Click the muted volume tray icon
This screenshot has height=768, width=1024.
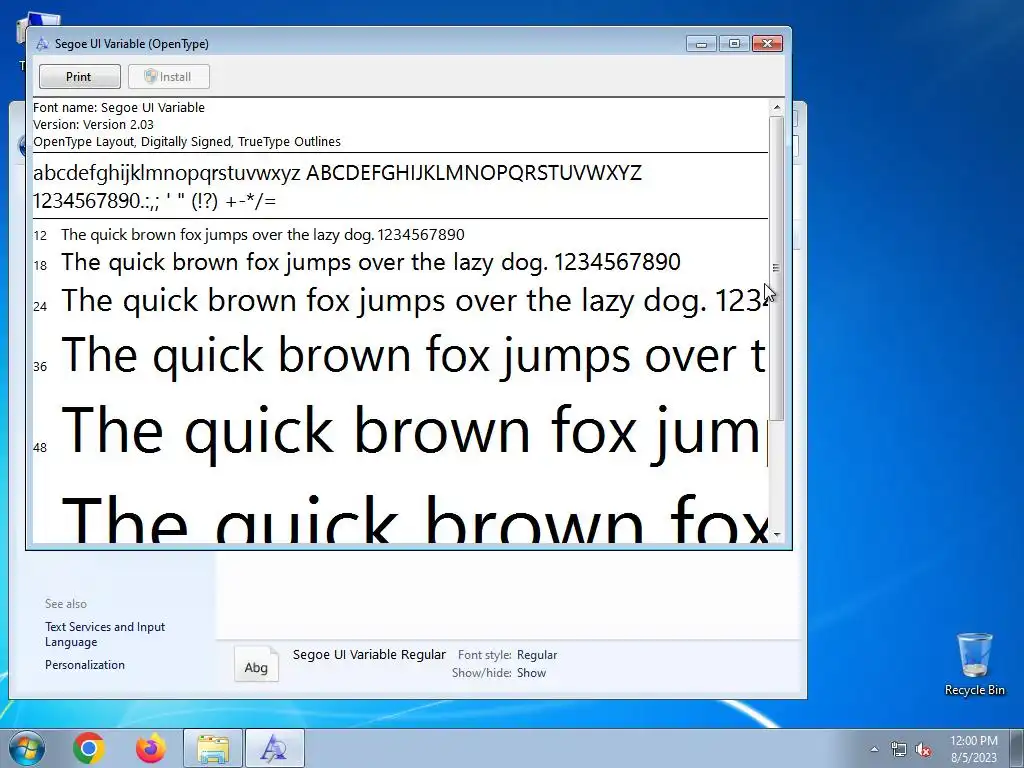[923, 749]
